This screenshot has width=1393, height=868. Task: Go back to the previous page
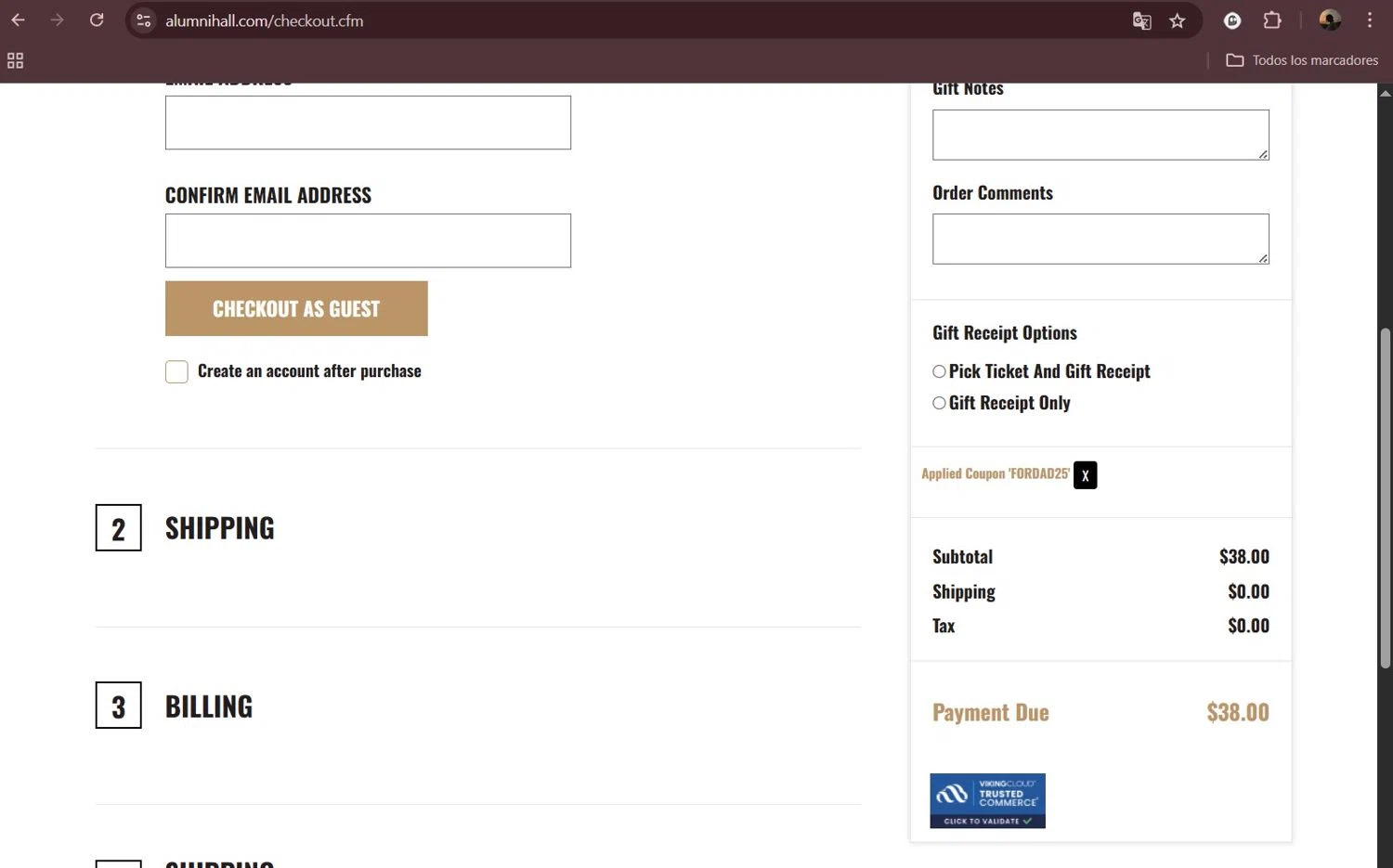point(19,20)
